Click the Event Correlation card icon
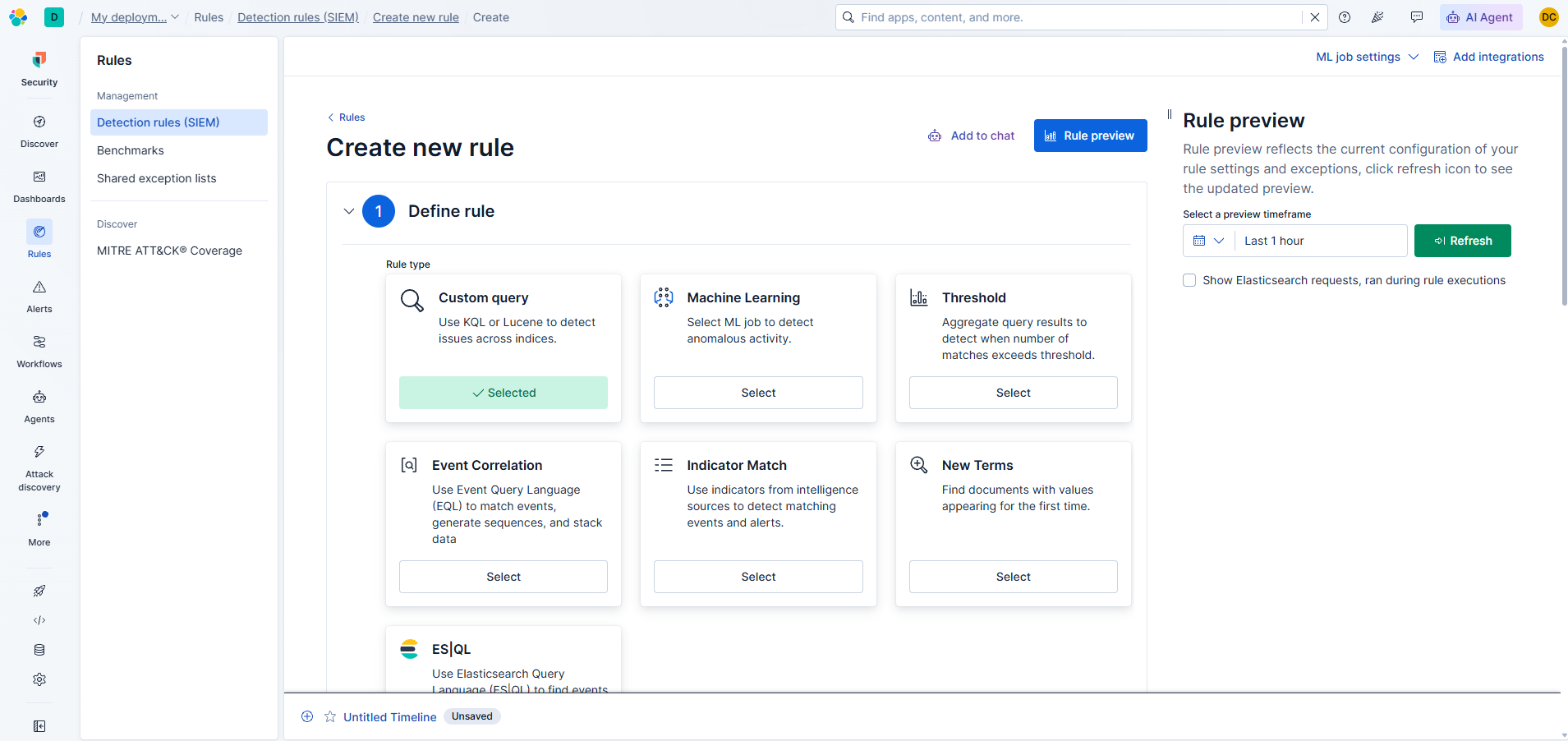The height and width of the screenshot is (741, 1568). pyautogui.click(x=409, y=465)
